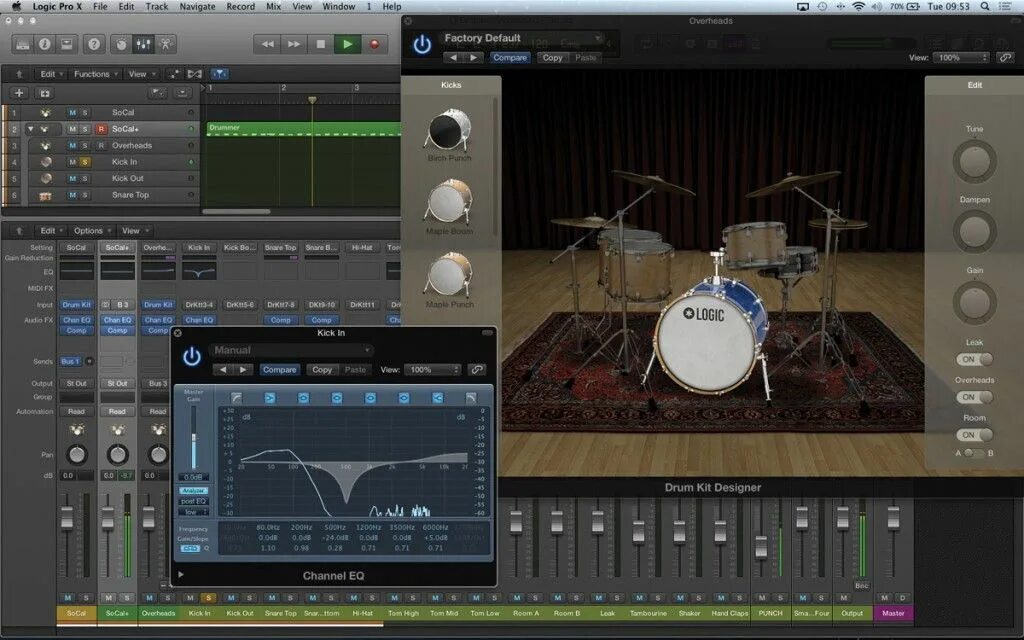
Task: Open the Quick Help question mark button
Action: click(94, 44)
